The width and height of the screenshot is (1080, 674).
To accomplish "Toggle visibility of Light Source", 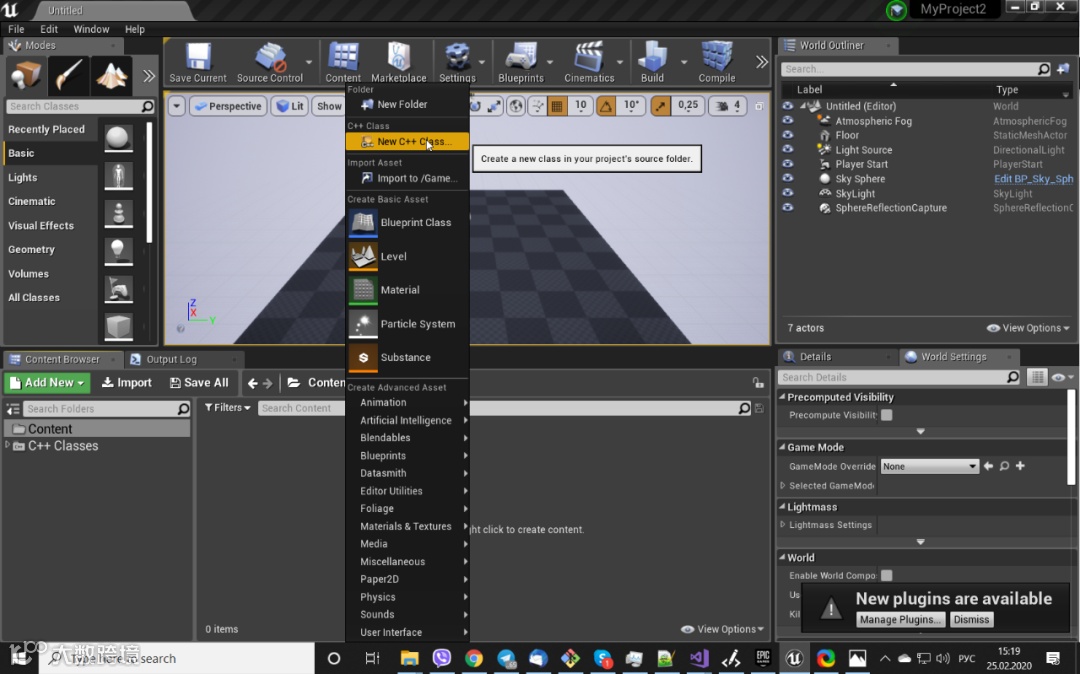I will coord(787,149).
